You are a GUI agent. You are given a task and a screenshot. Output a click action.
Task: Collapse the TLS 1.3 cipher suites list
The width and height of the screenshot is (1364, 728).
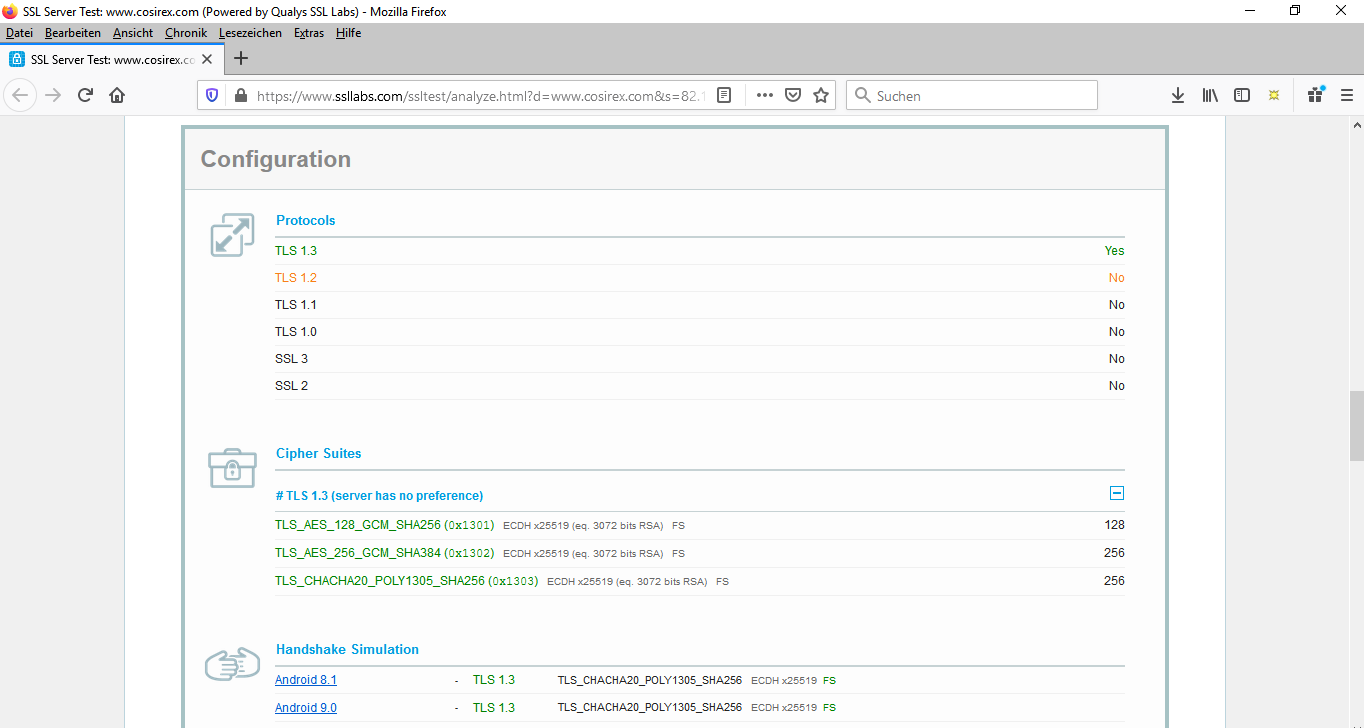pos(1117,493)
